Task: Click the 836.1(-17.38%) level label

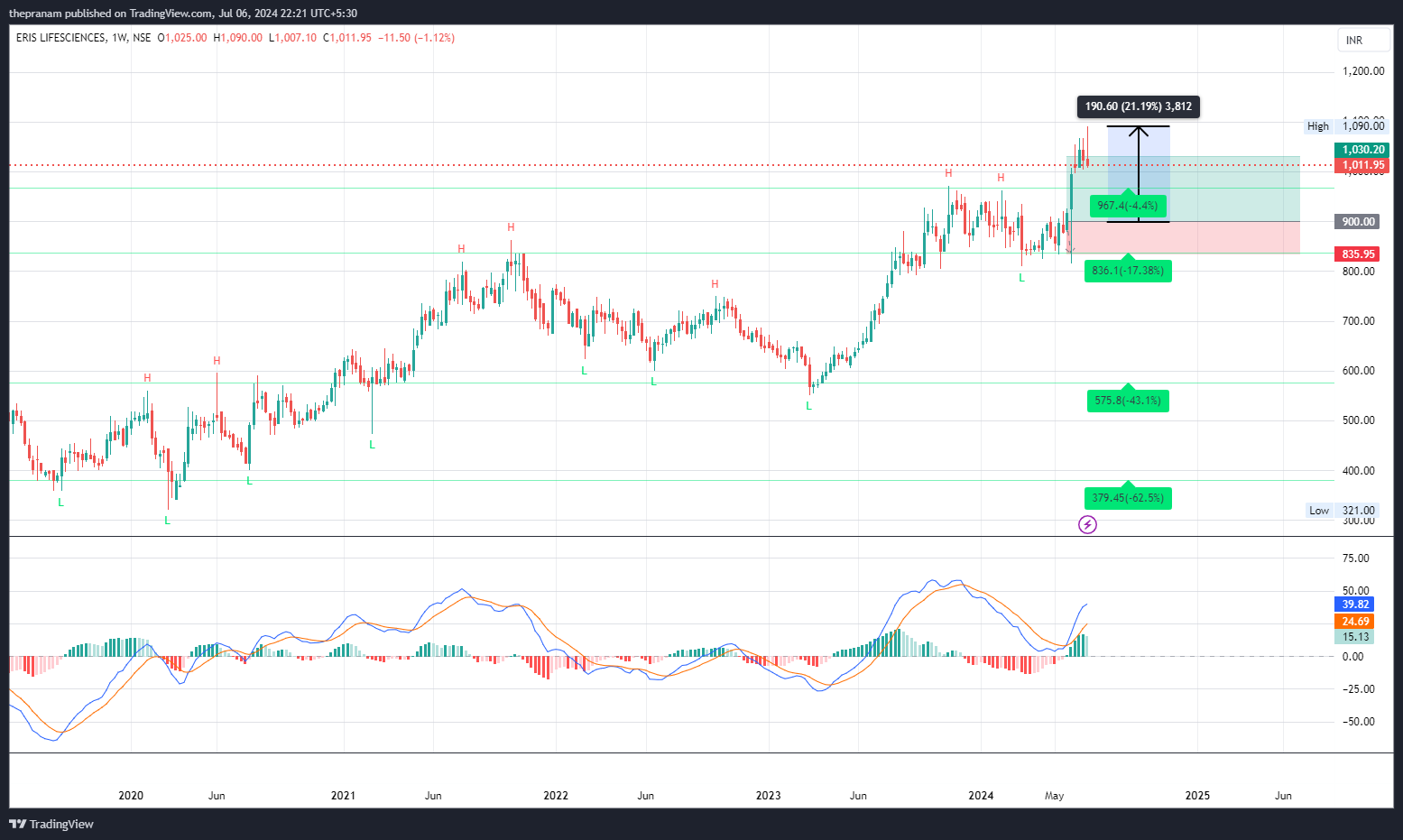Action: [1128, 271]
